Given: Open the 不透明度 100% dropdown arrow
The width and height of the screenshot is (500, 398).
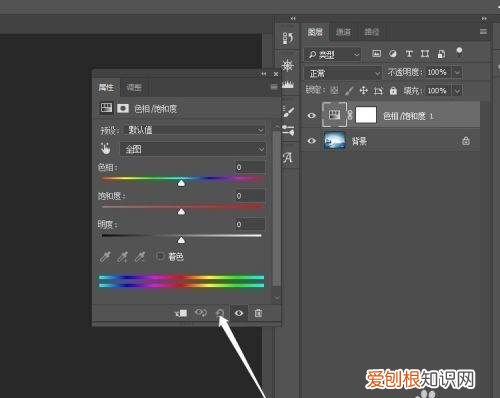Looking at the screenshot, I should (457, 72).
